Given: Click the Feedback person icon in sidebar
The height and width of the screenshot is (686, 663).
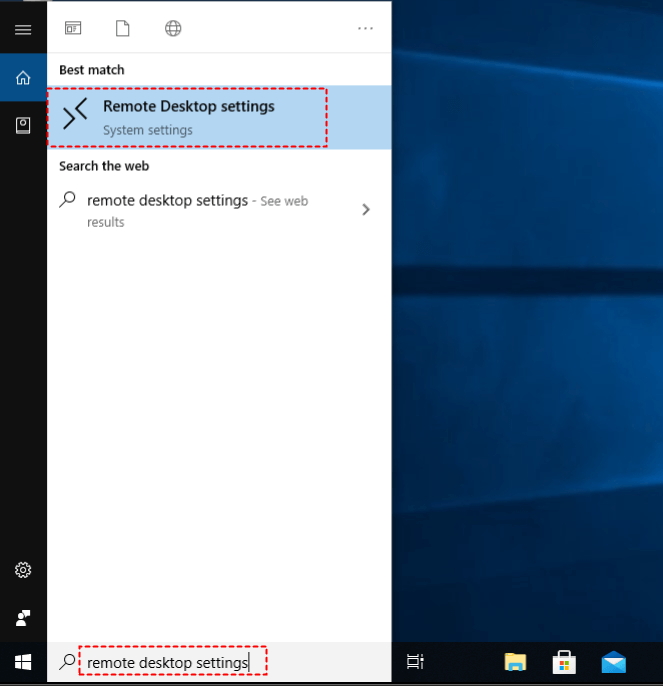Looking at the screenshot, I should click(23, 618).
